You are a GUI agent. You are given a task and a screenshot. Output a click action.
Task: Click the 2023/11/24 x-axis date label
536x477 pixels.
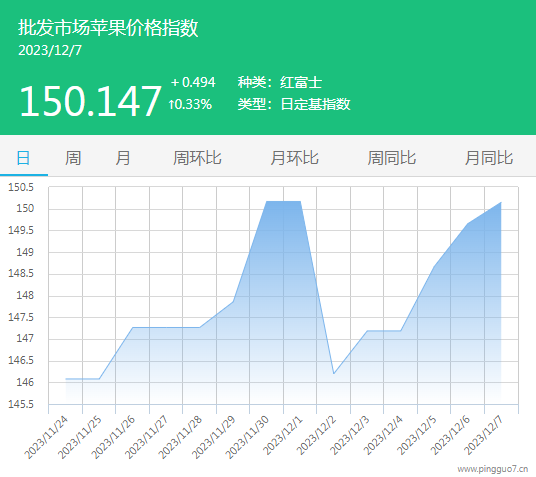coord(46,438)
